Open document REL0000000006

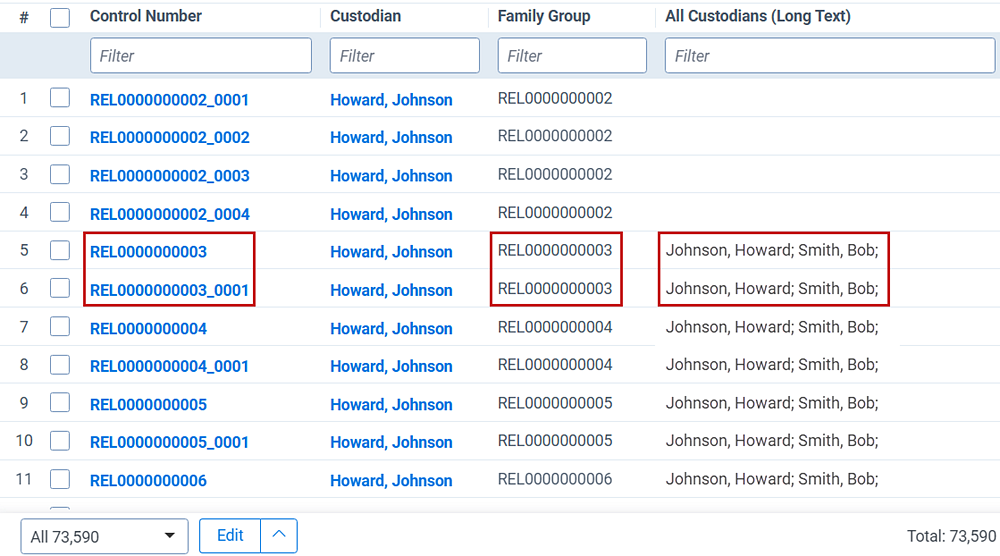click(148, 480)
